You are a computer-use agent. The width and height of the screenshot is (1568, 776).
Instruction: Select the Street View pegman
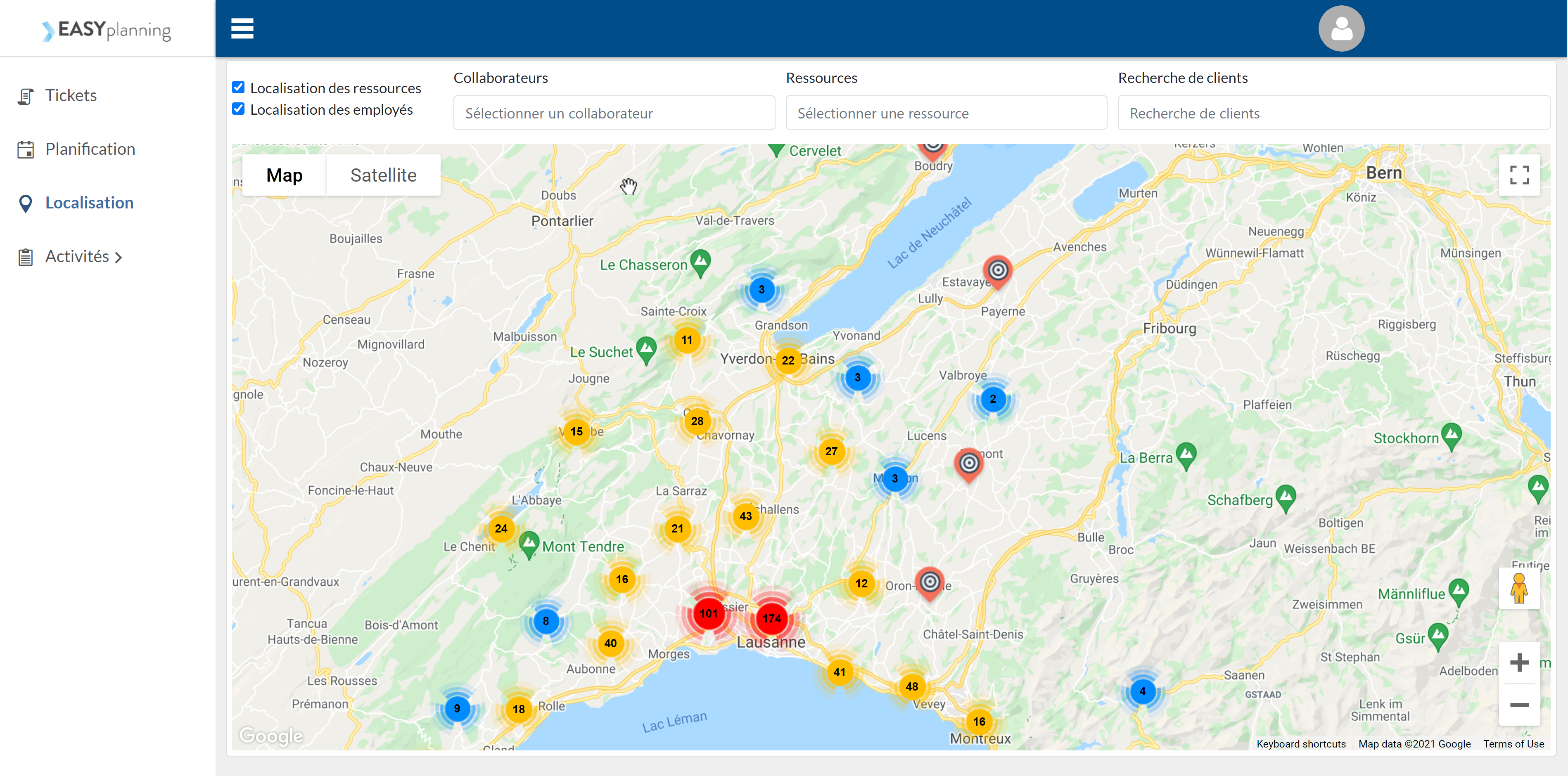[1519, 589]
